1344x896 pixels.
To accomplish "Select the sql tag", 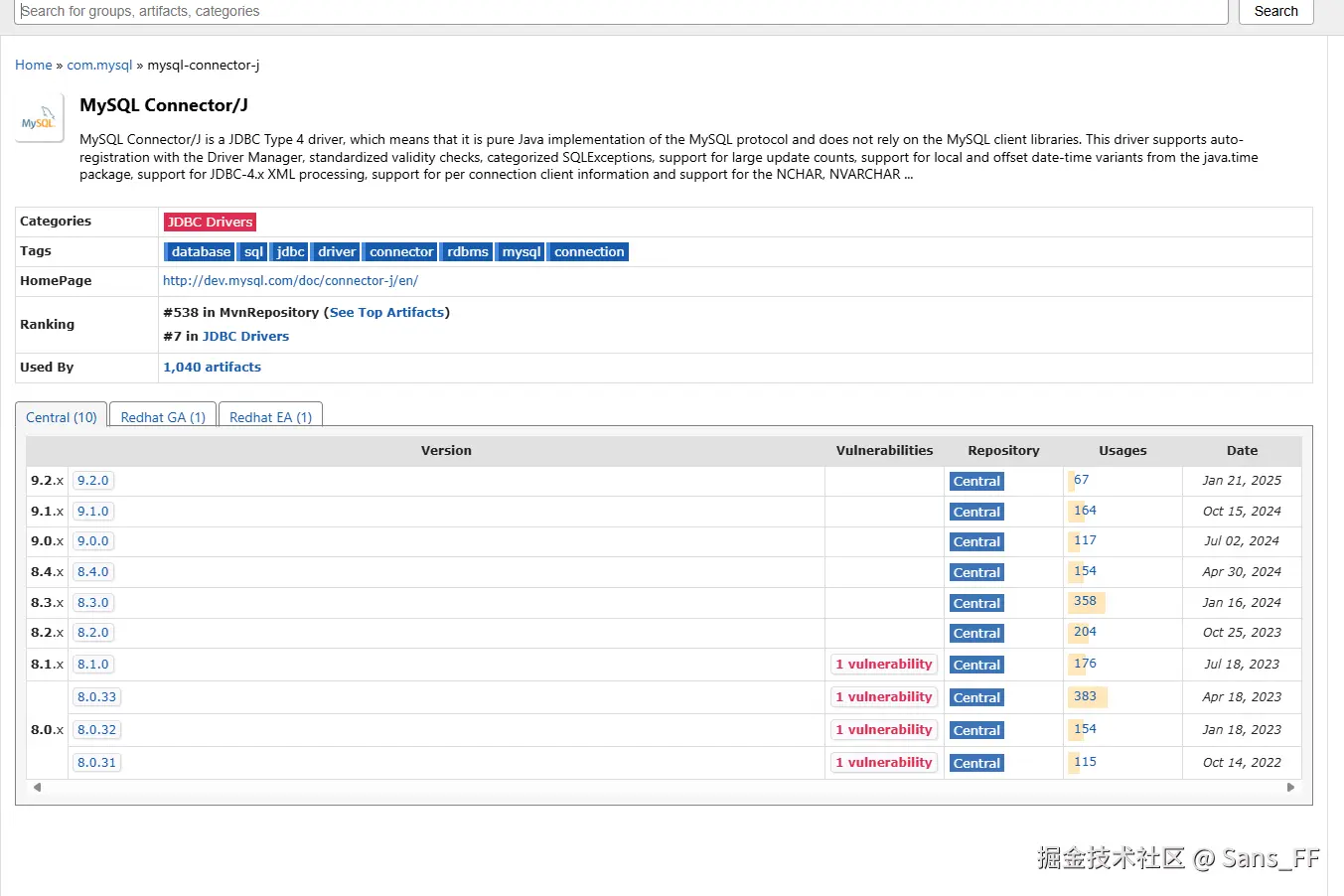I will pos(253,252).
